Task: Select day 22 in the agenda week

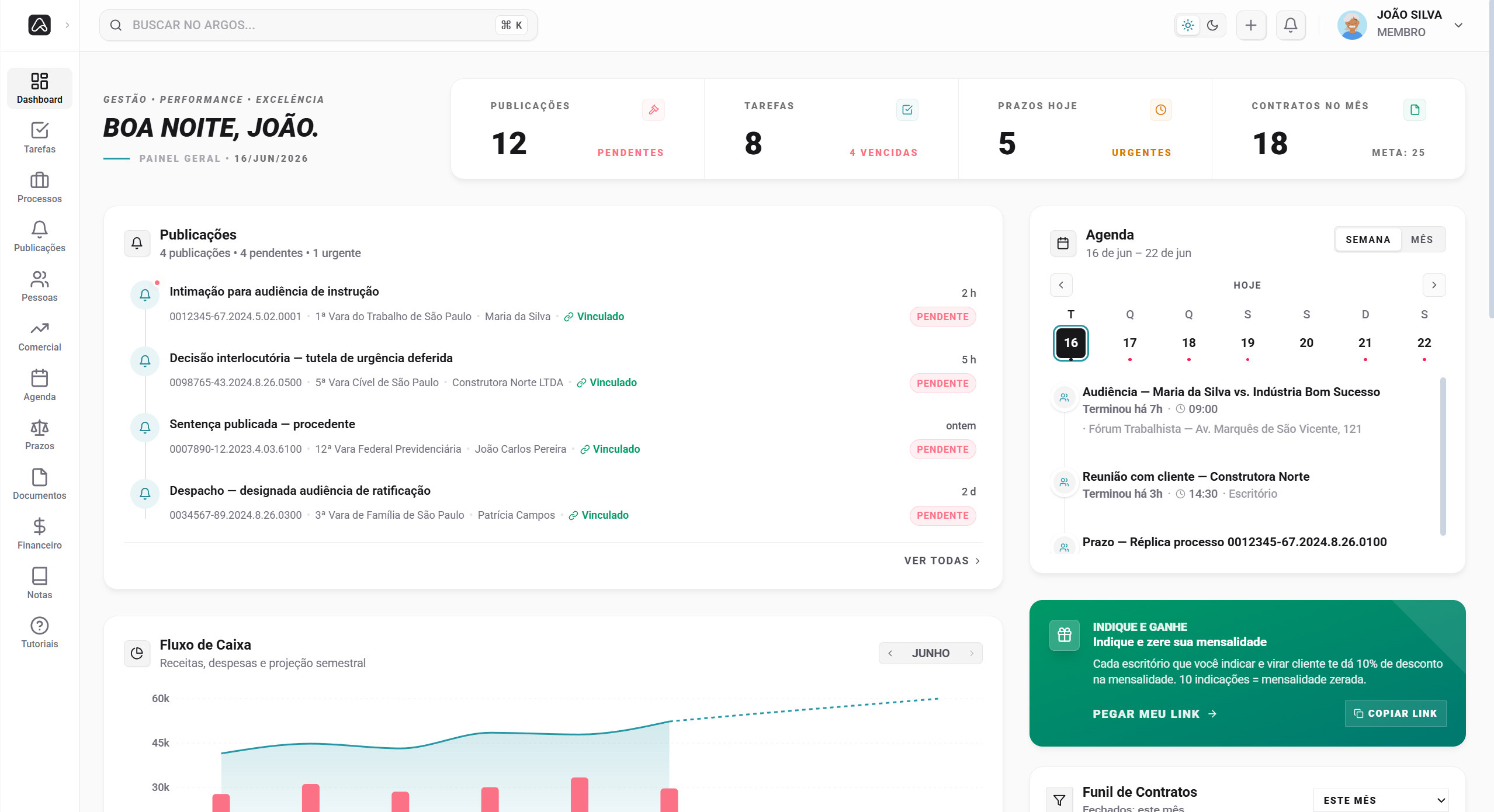Action: pos(1424,343)
